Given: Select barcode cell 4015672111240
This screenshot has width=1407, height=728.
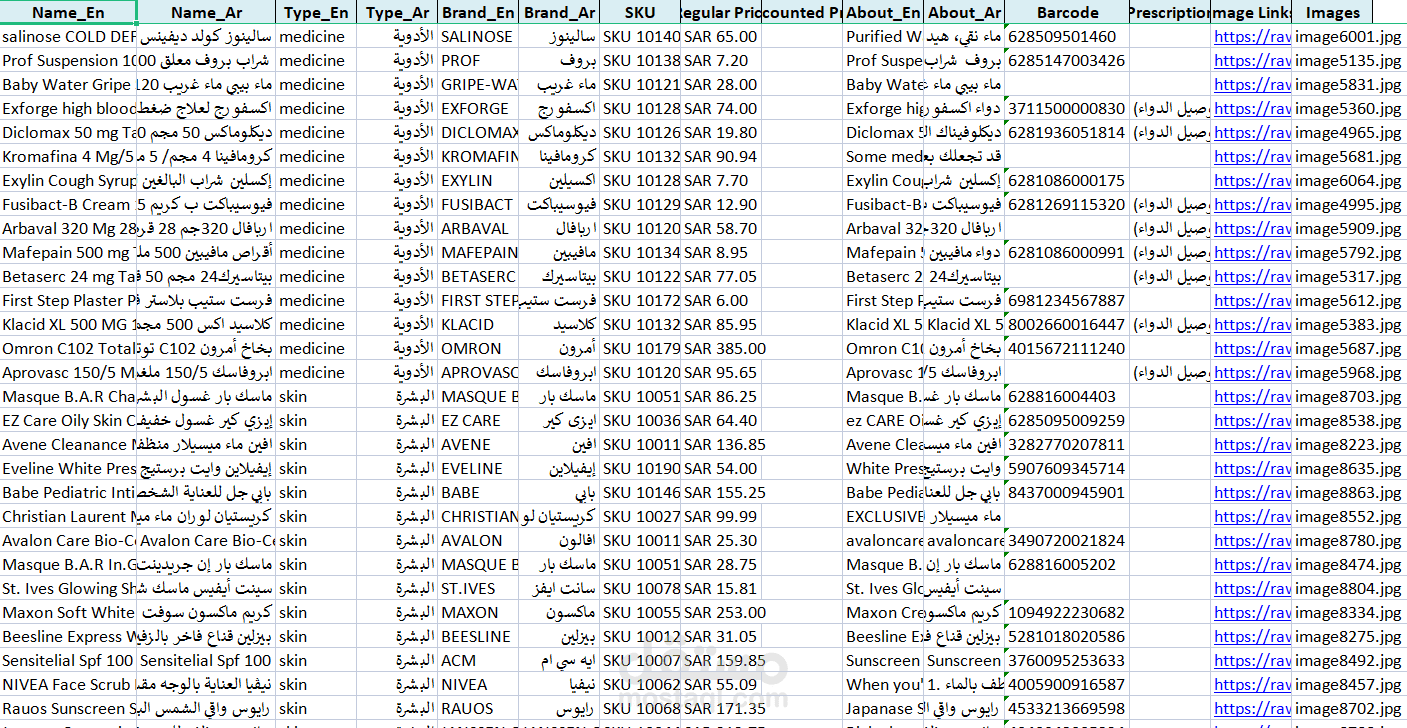Looking at the screenshot, I should pyautogui.click(x=1067, y=349).
